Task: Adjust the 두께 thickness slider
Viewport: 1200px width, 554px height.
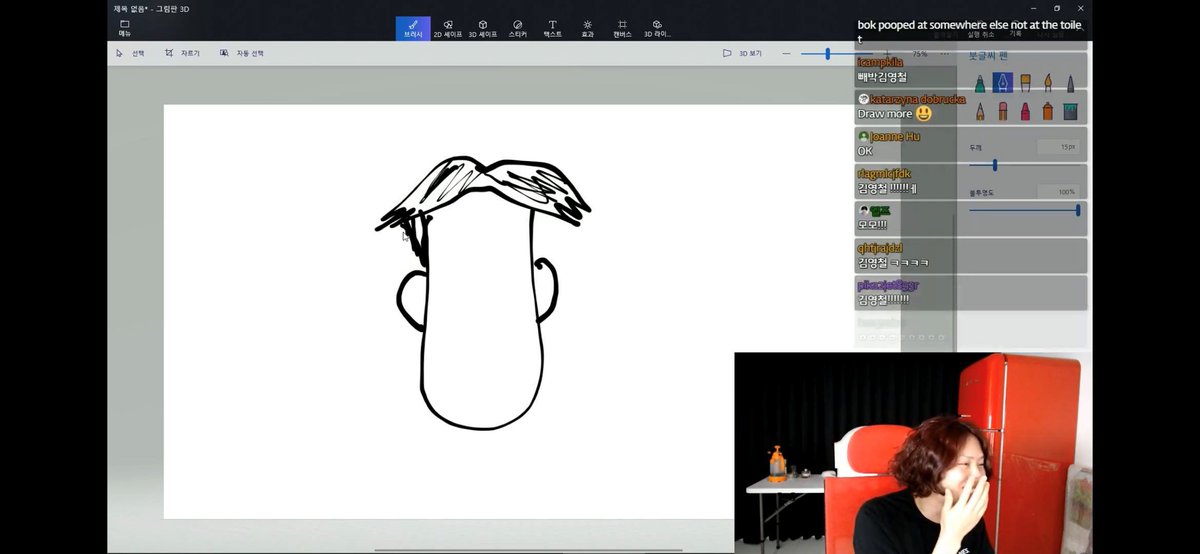Action: tap(995, 165)
